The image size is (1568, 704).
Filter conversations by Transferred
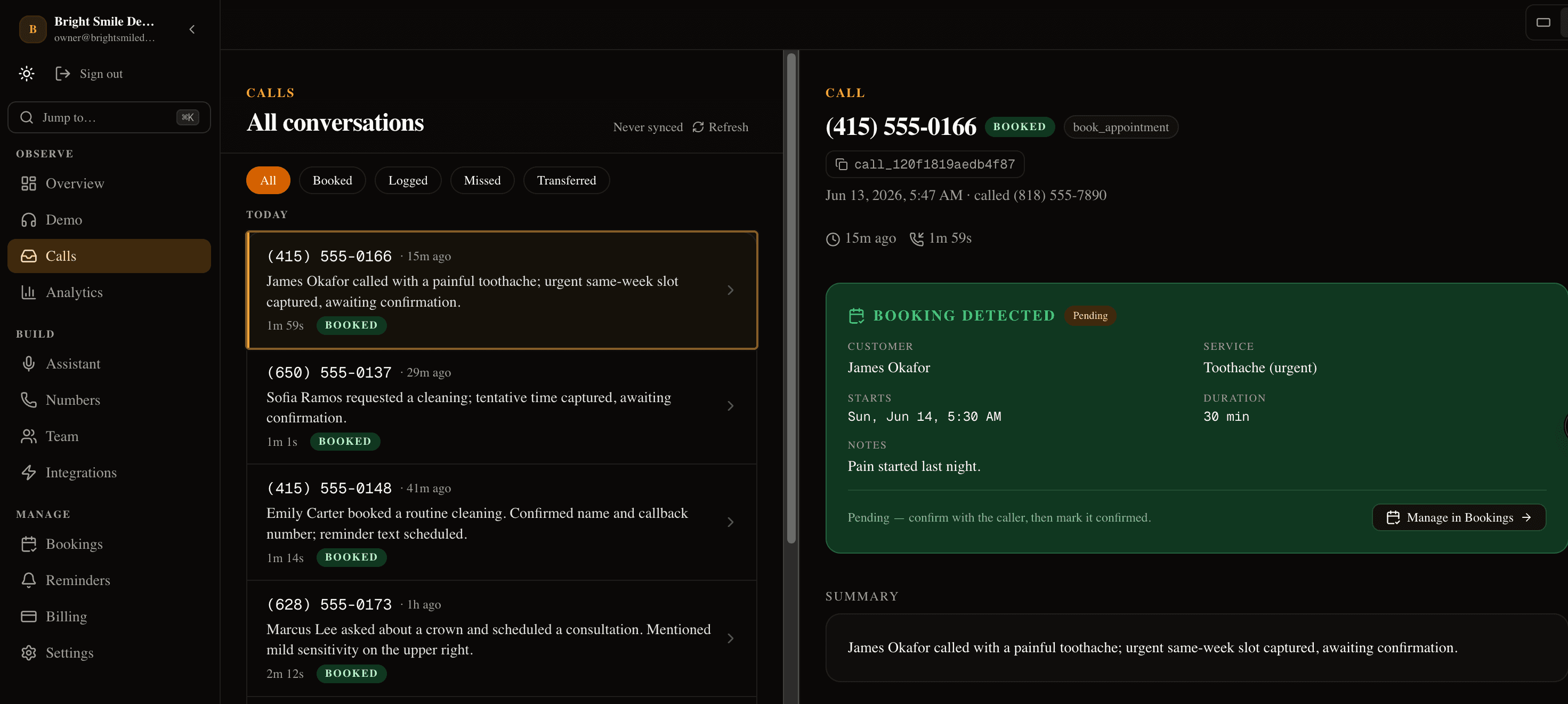point(566,180)
